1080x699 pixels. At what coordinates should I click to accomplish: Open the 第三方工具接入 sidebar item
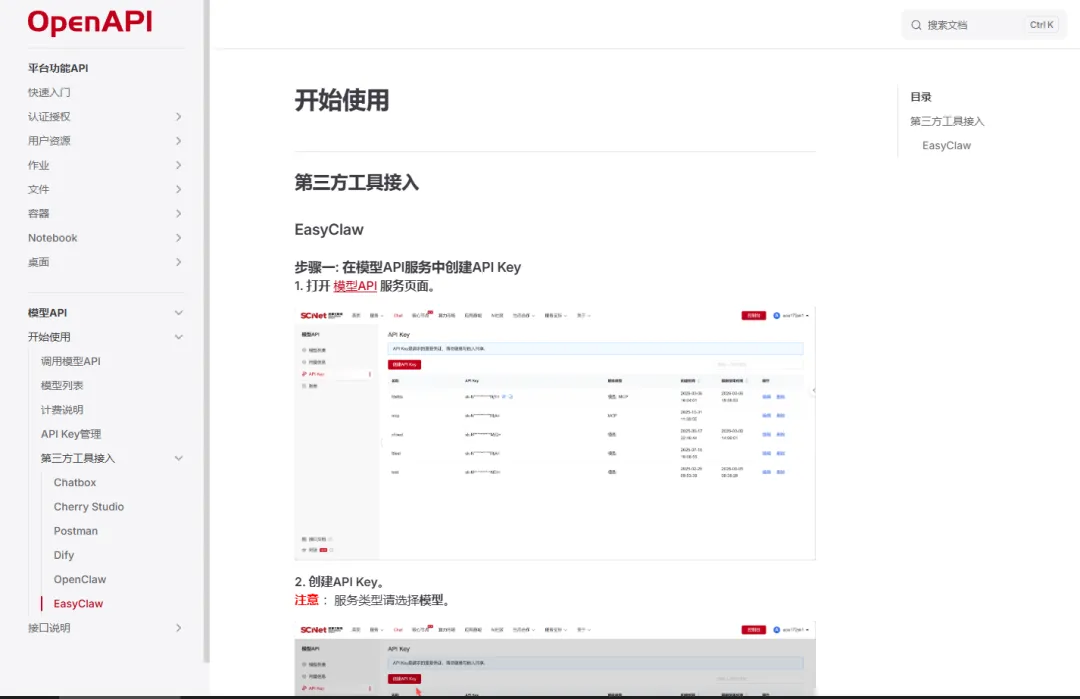[78, 458]
